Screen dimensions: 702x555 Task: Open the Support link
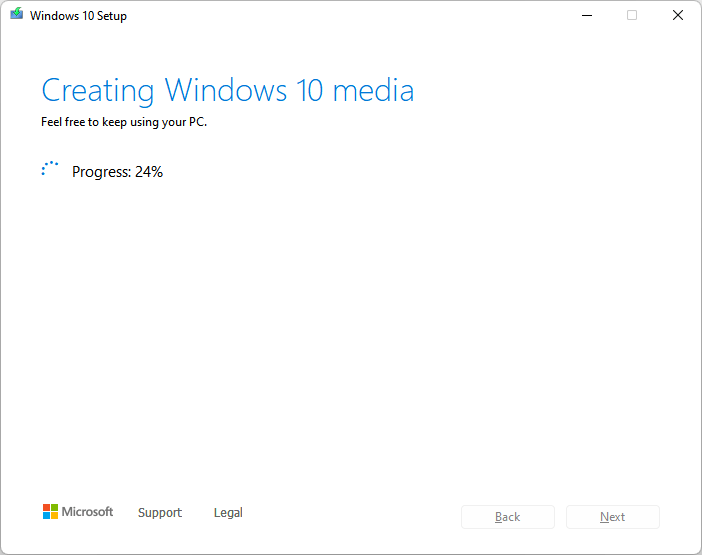pos(160,513)
